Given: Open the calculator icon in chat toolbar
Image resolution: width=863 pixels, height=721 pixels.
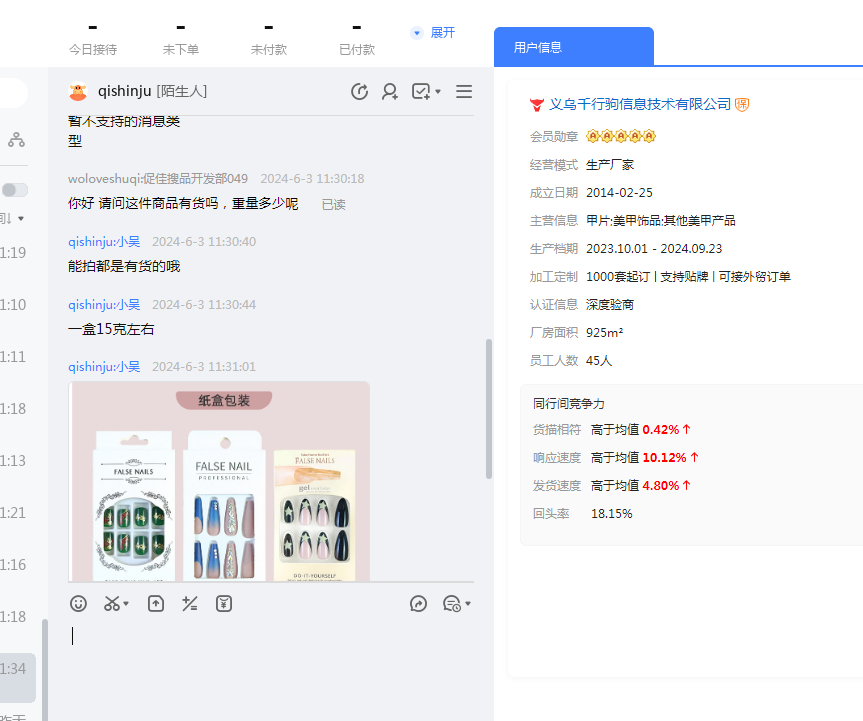Looking at the screenshot, I should coord(189,603).
